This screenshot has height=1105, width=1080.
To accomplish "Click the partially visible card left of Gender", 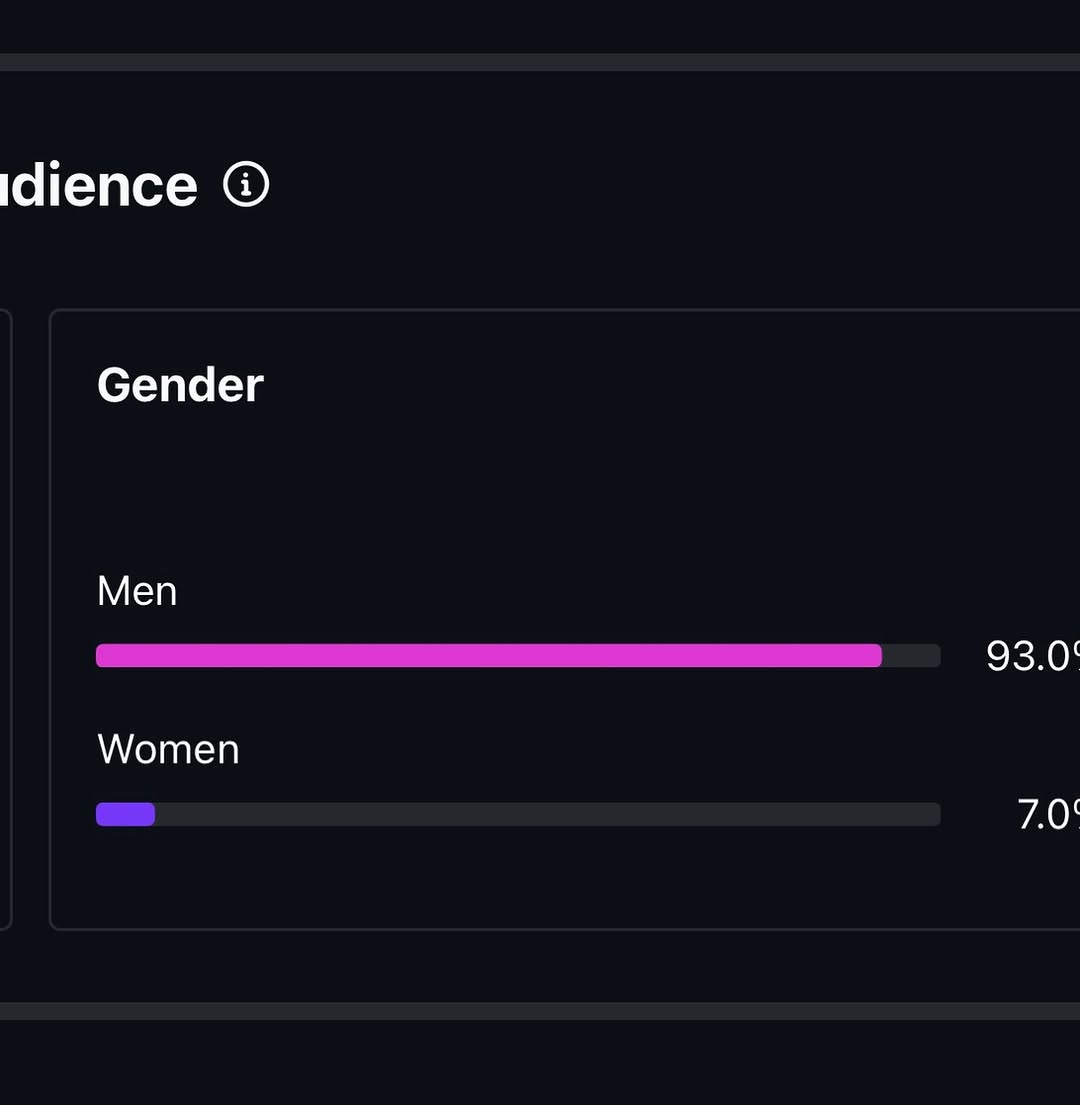I will (5, 620).
